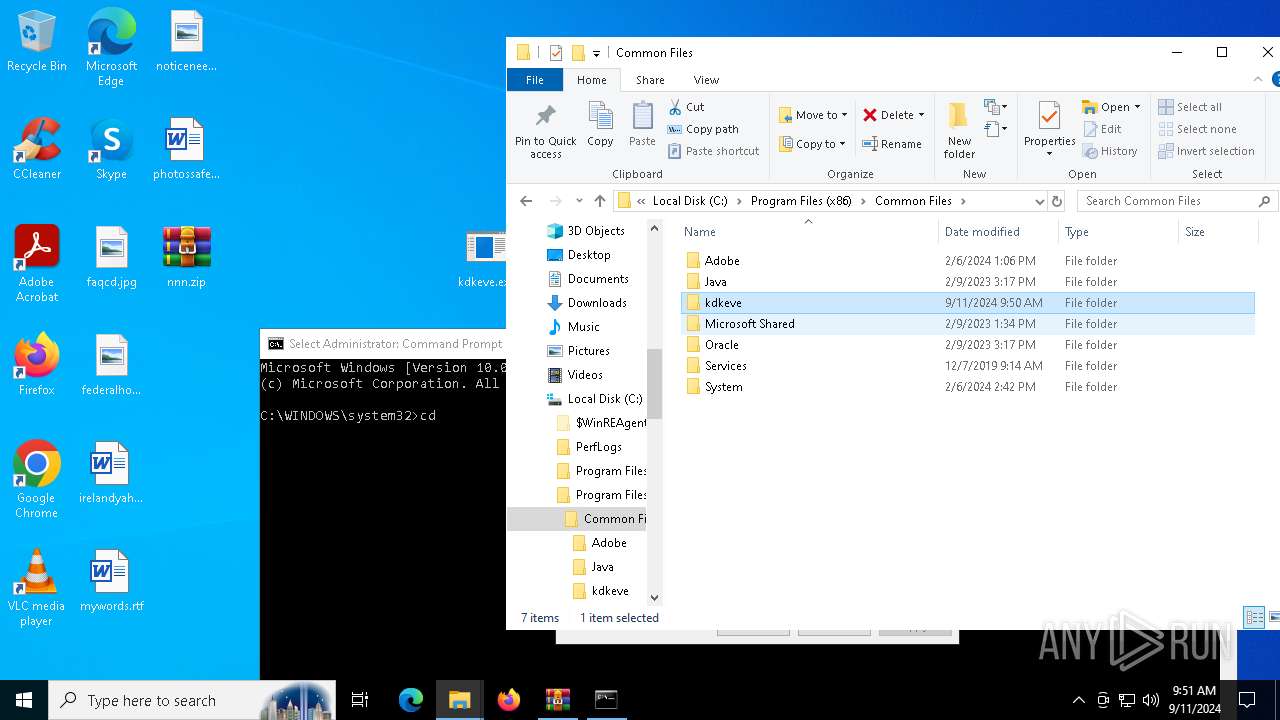Open CCleaner desktop shortcut

(37, 149)
